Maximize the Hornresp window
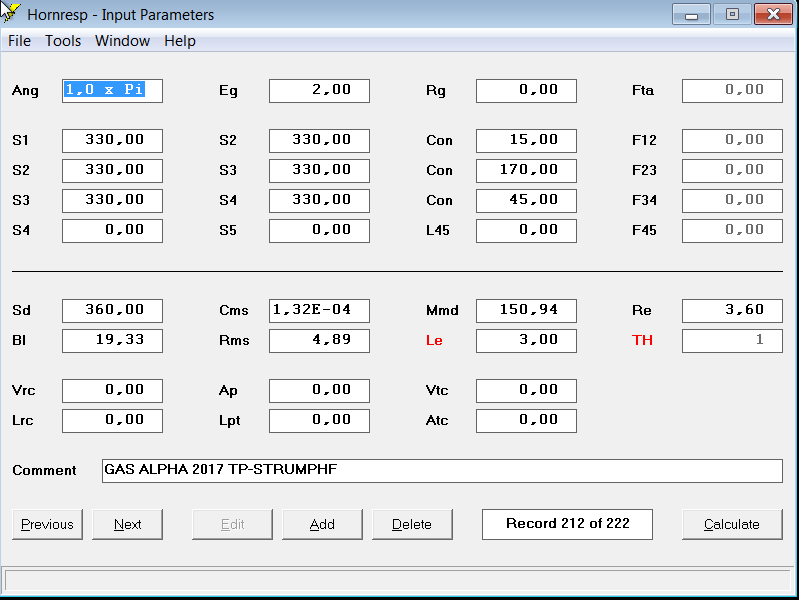The width and height of the screenshot is (799, 600). [732, 14]
